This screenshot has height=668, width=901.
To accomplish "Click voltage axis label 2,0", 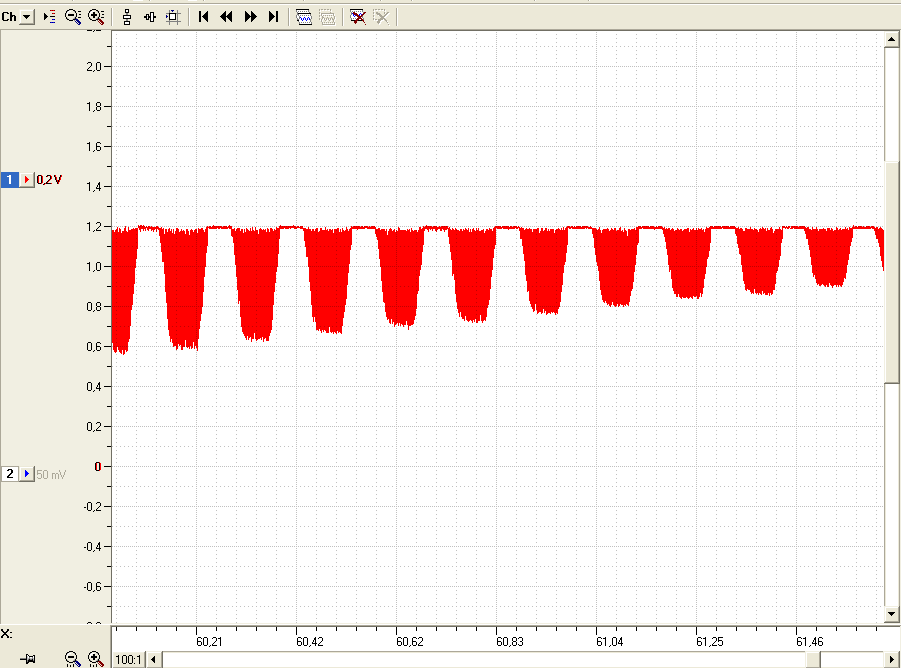I will [94, 67].
